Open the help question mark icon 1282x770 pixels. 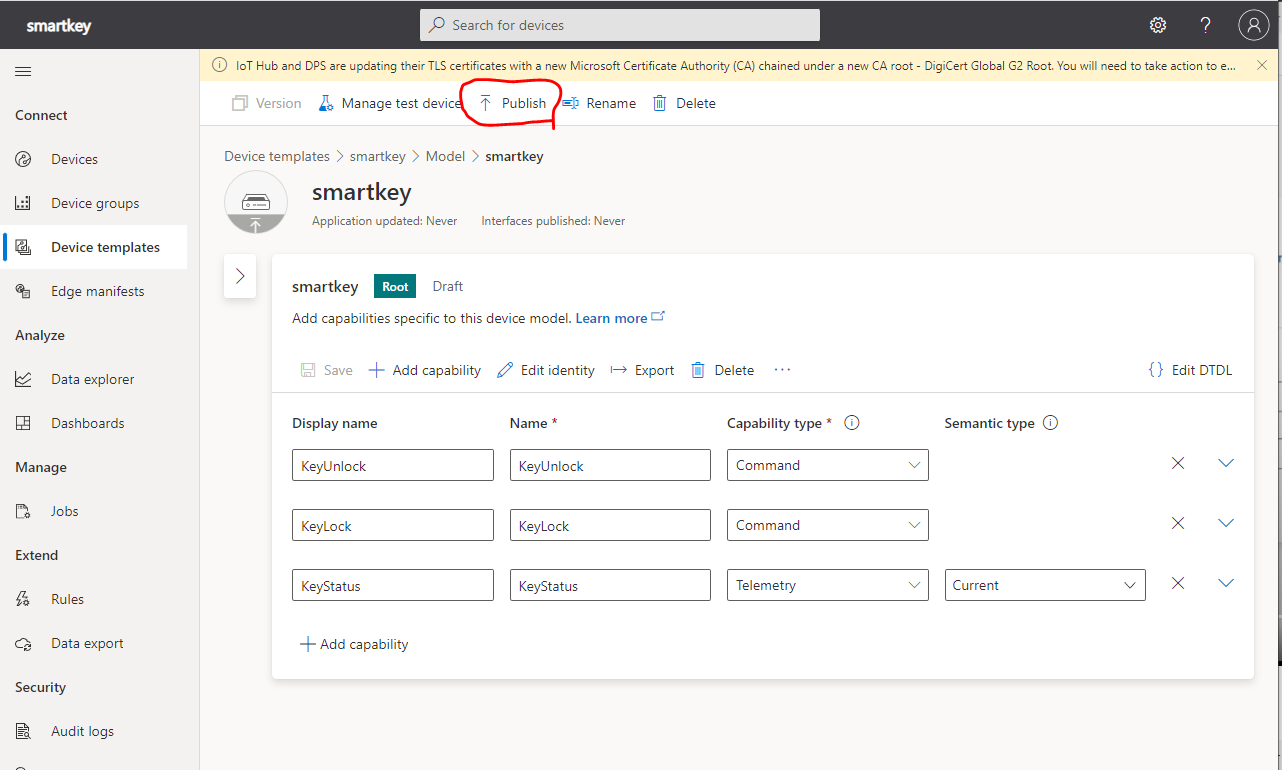(1206, 25)
